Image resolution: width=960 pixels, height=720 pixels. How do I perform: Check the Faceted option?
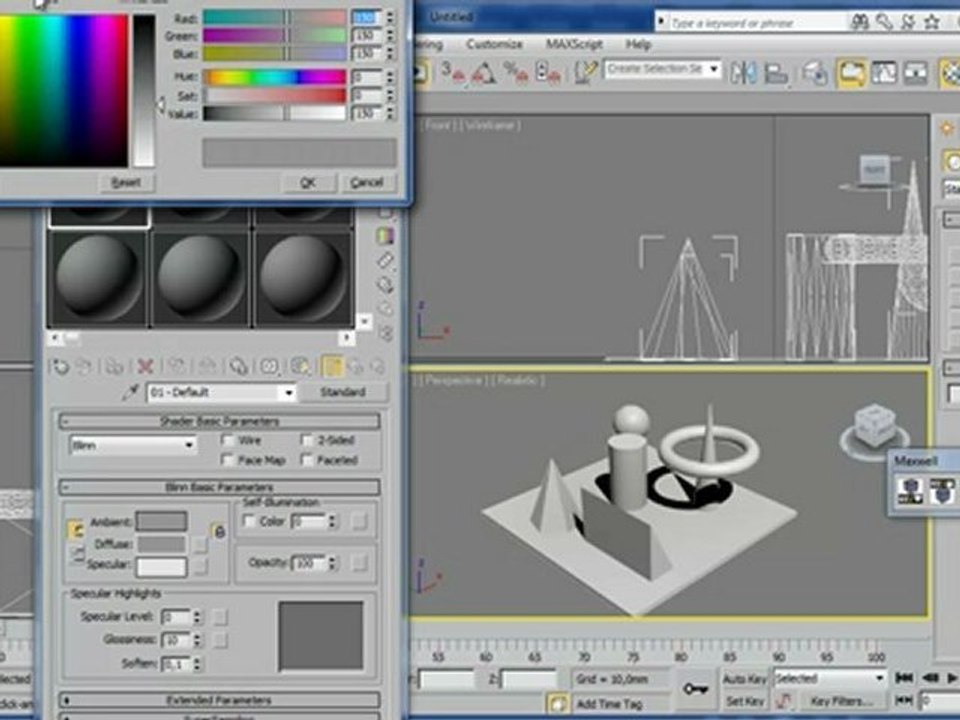[307, 460]
